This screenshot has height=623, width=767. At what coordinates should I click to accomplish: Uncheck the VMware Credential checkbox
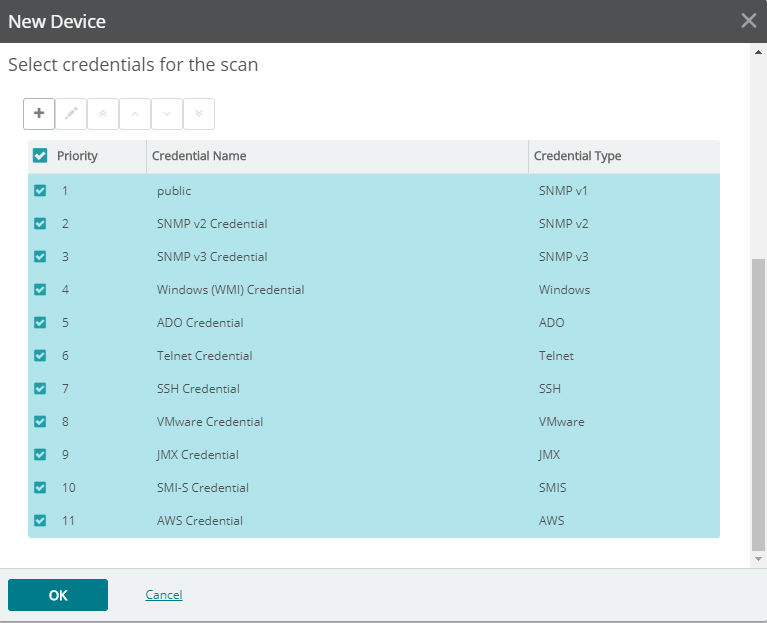[x=40, y=422]
